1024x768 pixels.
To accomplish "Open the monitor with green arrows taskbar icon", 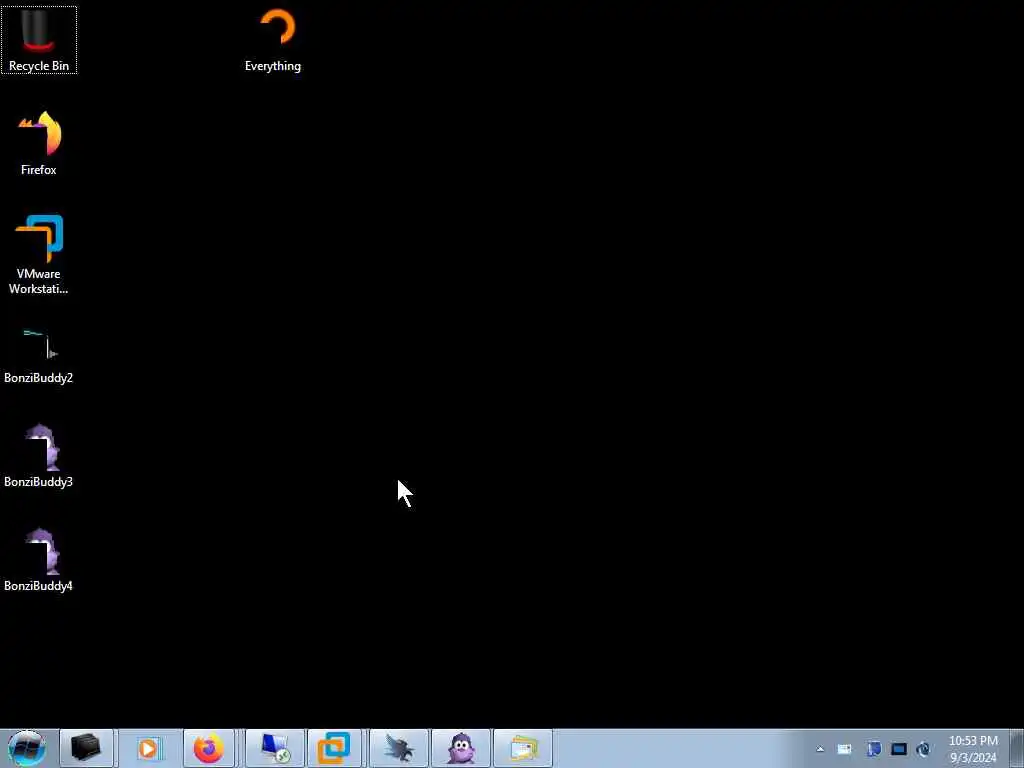I will [275, 748].
